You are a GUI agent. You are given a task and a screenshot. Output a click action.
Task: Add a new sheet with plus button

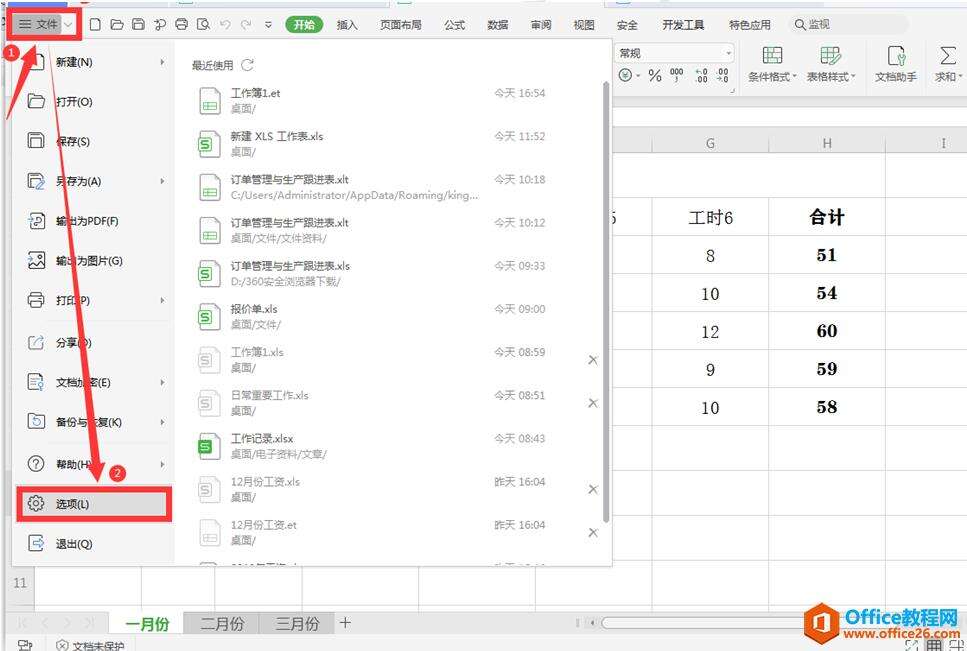pos(345,623)
